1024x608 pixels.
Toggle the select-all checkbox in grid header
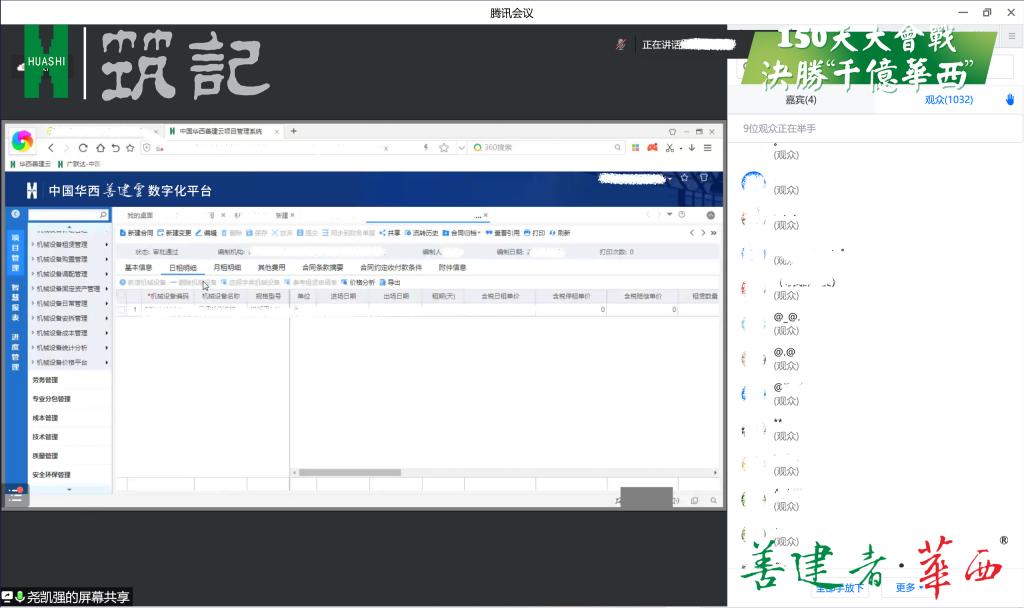(122, 297)
